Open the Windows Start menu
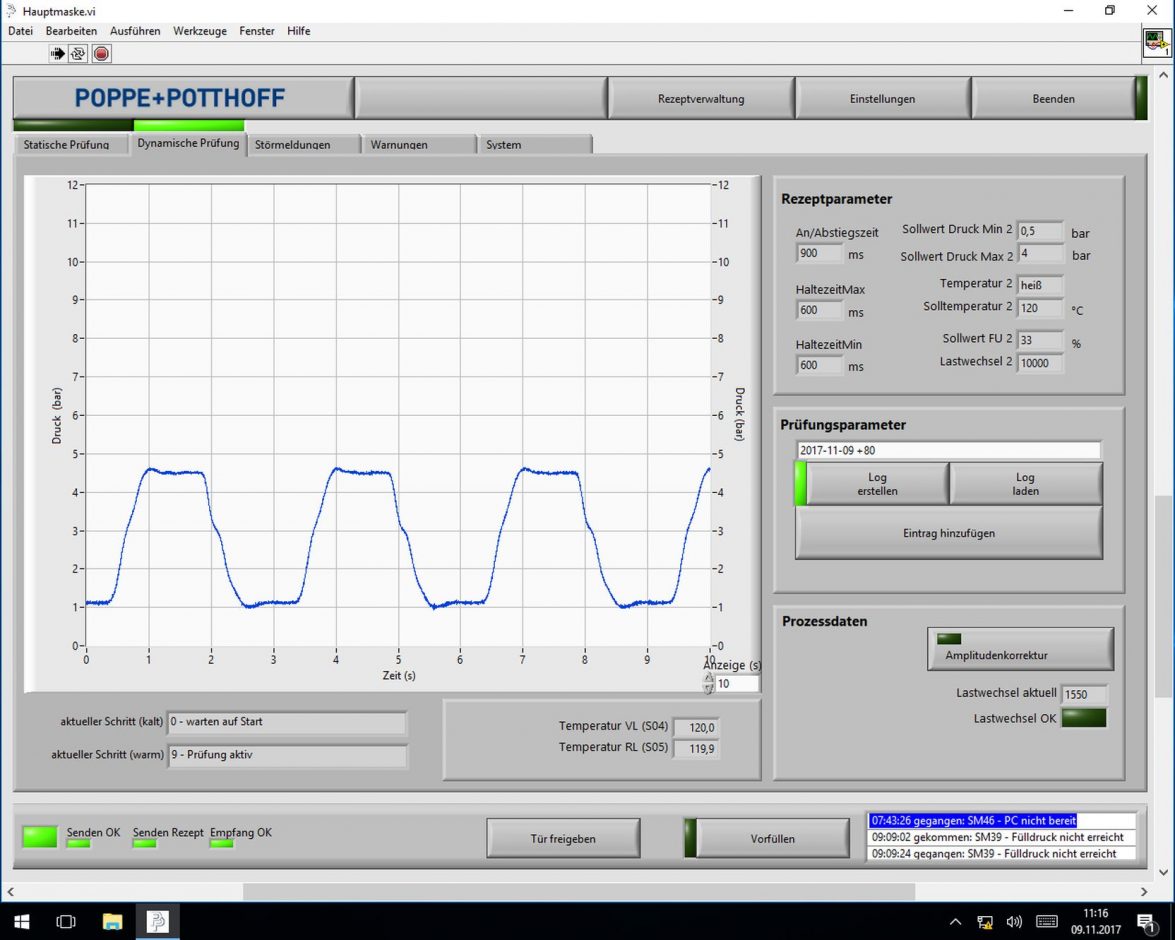Screen dimensions: 1175x940 pyautogui.click(x=21, y=921)
